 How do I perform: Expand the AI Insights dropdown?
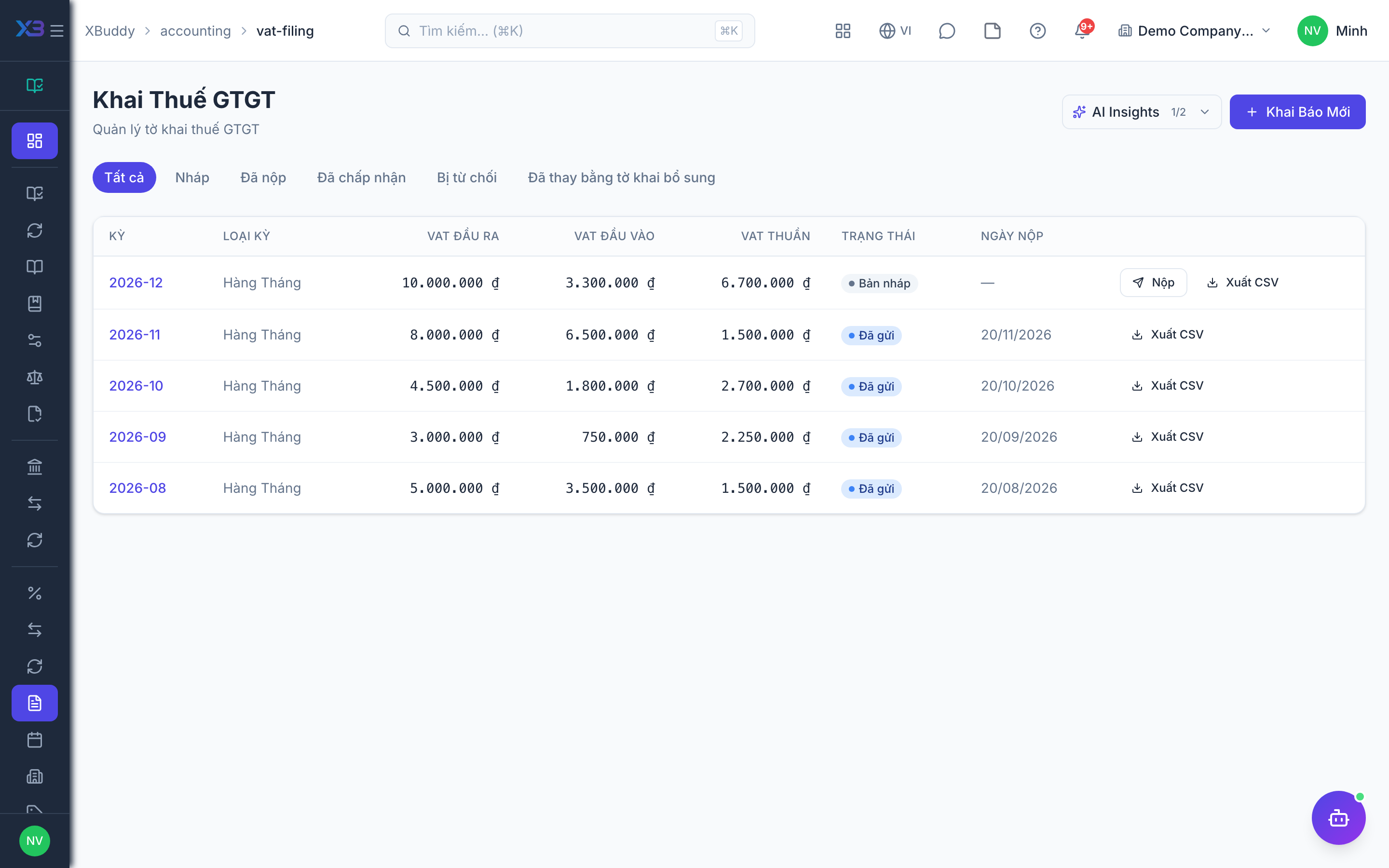click(1141, 112)
